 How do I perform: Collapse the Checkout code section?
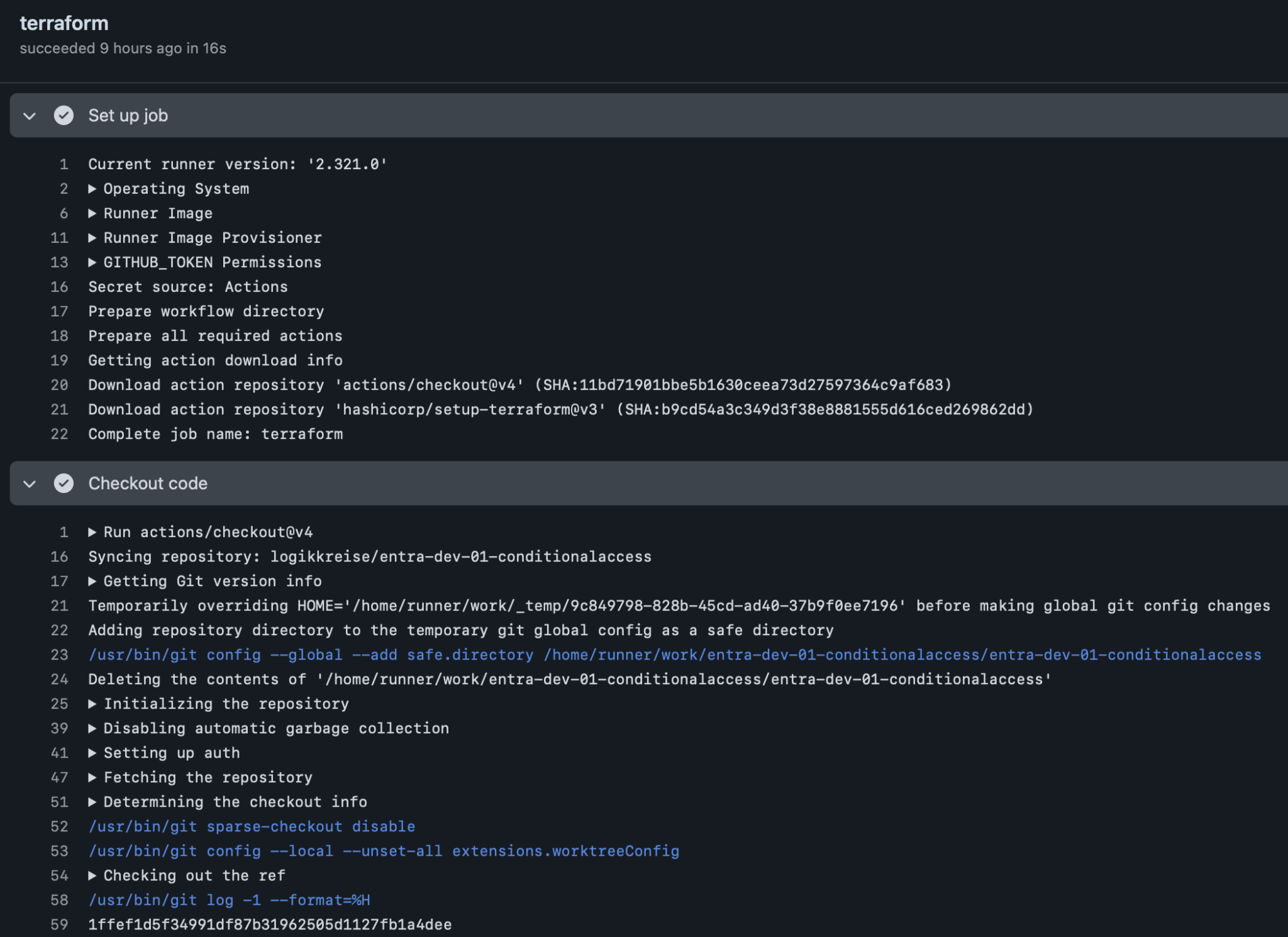pyautogui.click(x=28, y=484)
